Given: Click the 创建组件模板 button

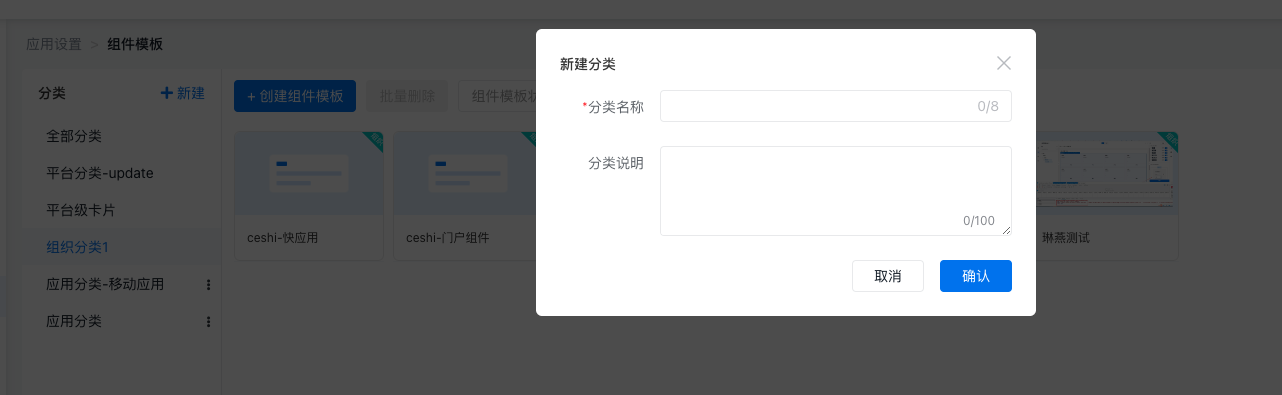Looking at the screenshot, I should click(x=295, y=96).
